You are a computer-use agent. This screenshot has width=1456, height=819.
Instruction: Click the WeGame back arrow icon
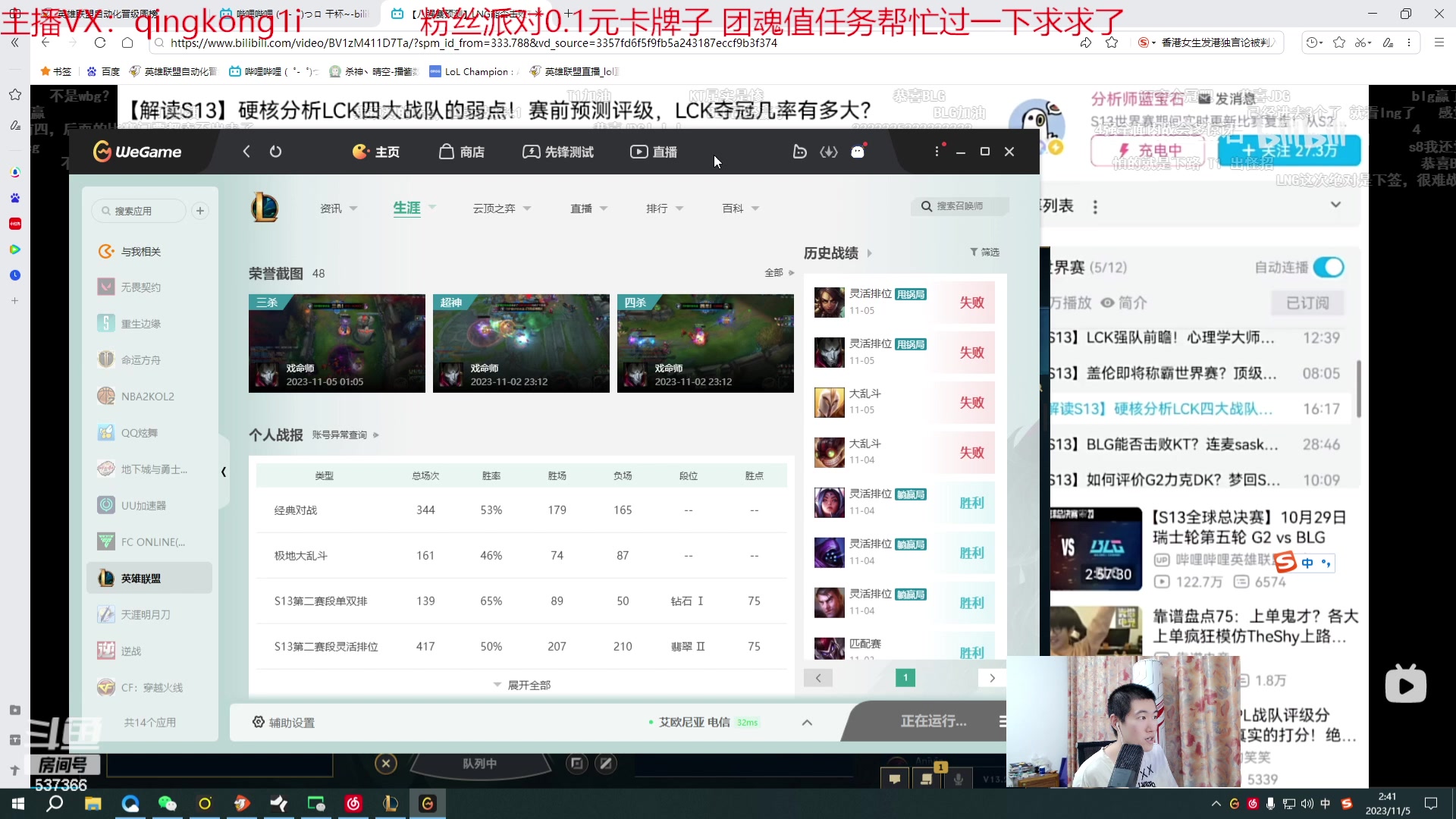click(246, 152)
